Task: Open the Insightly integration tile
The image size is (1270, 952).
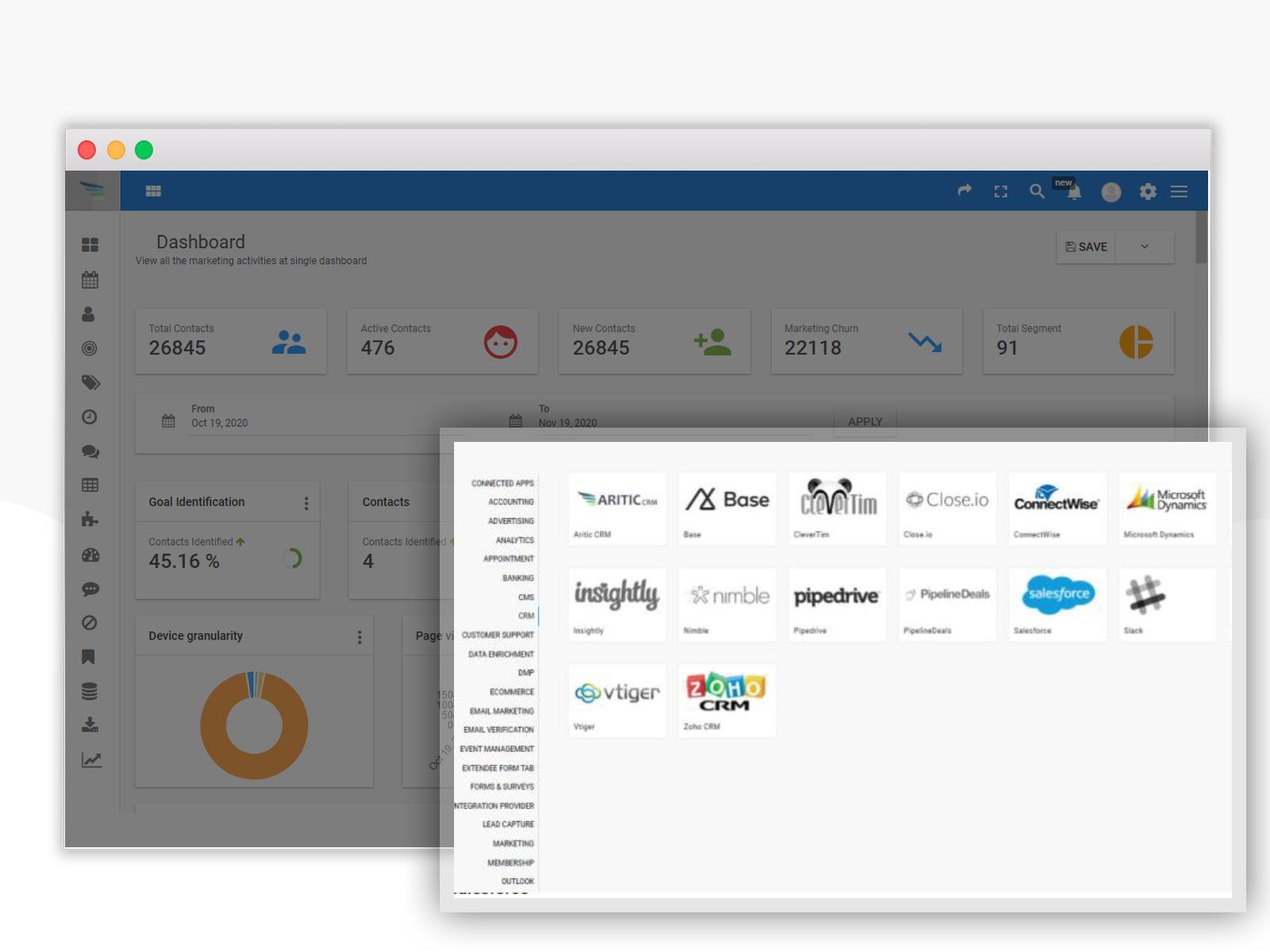Action: [x=618, y=605]
